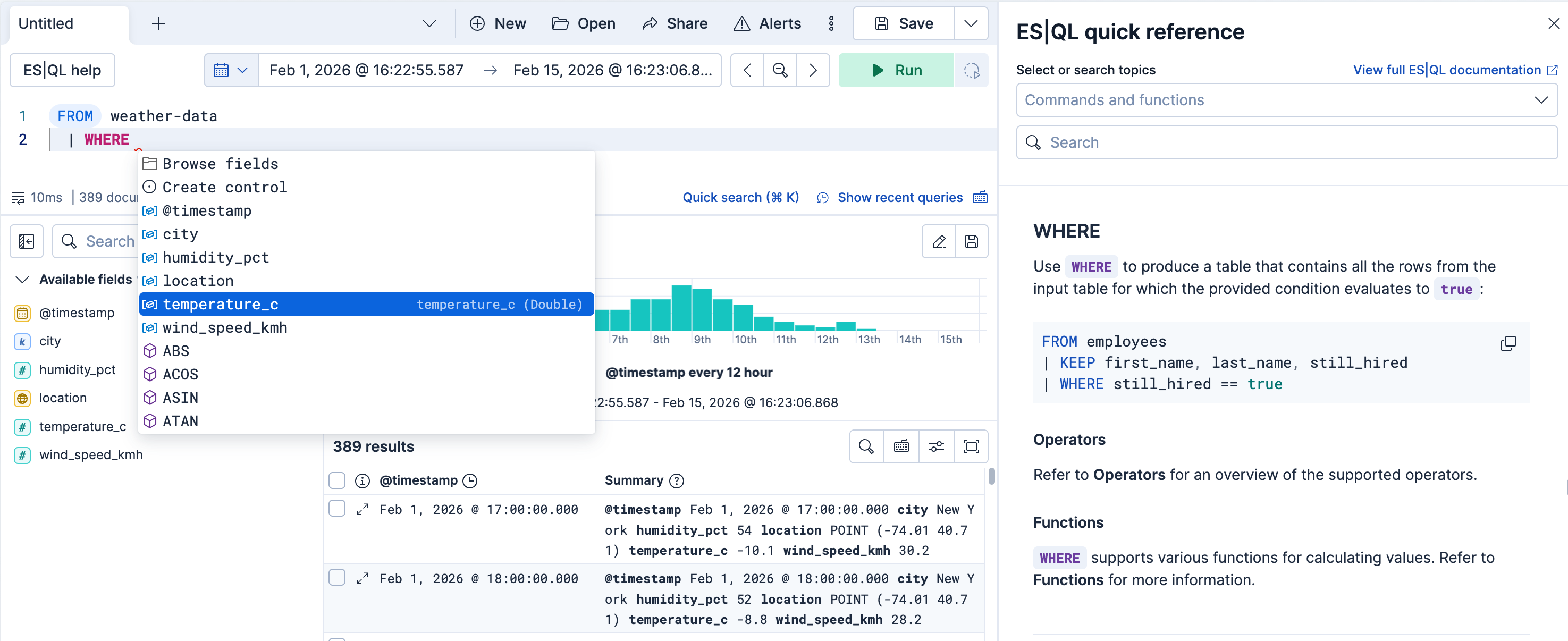Click the refresh query icon beside Run
The width and height of the screenshot is (1568, 641).
972,70
